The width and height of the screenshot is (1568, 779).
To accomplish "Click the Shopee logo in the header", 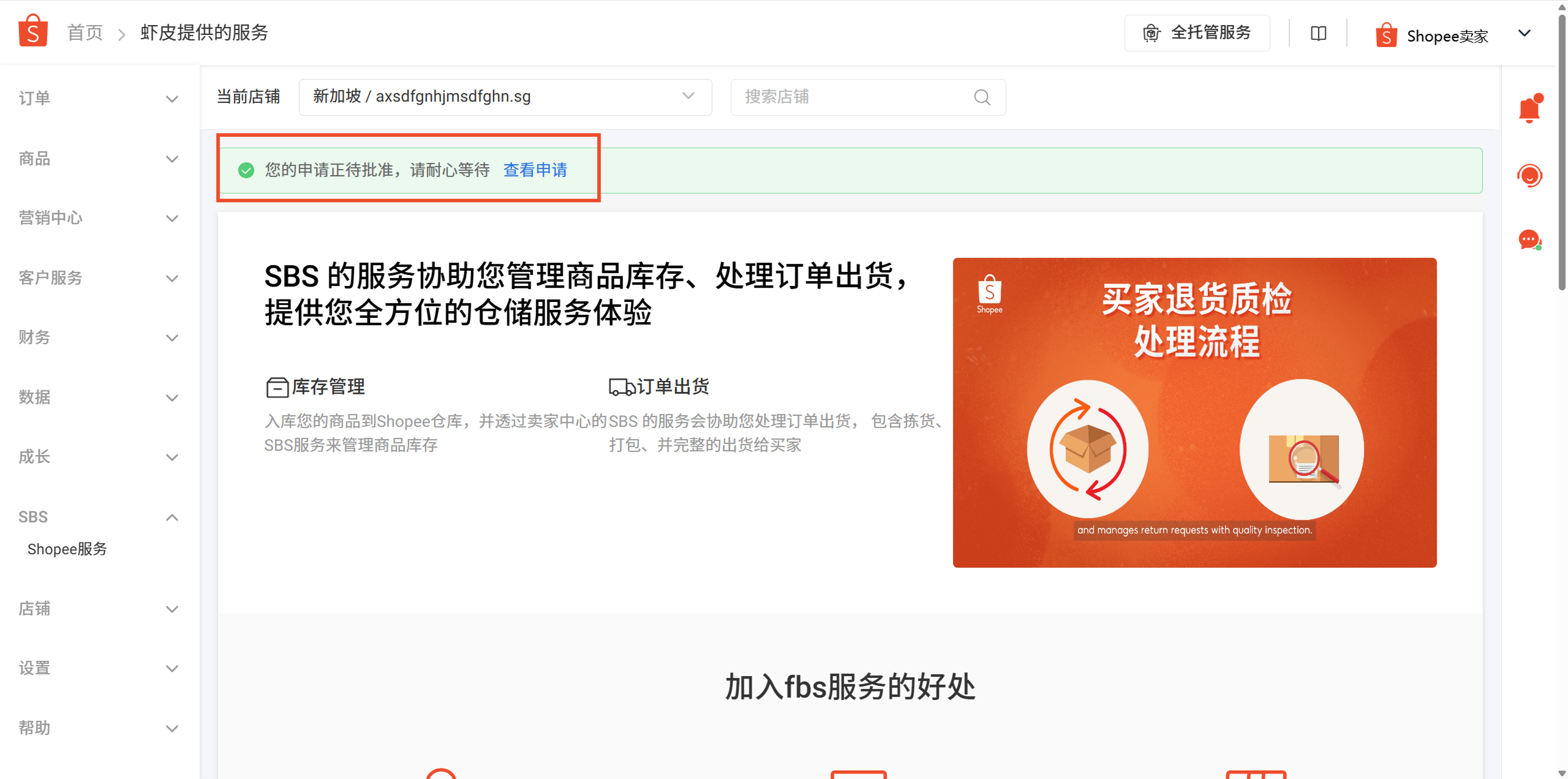I will (33, 31).
